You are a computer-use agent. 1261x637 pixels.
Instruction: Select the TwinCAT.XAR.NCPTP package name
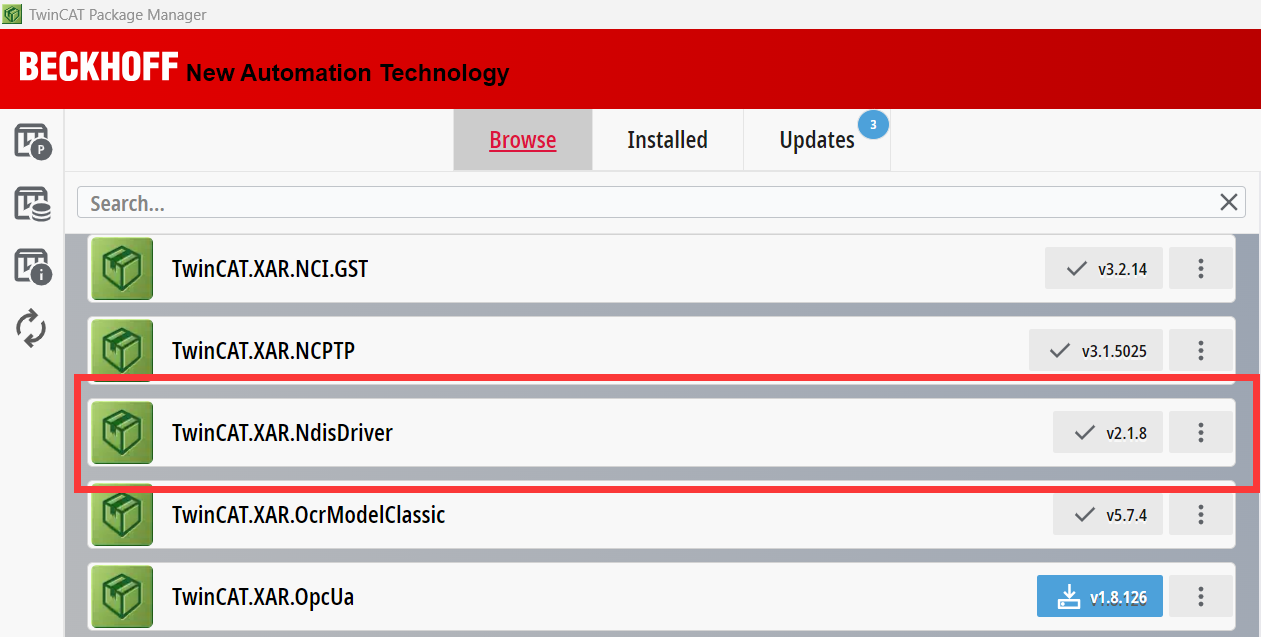pyautogui.click(x=263, y=351)
